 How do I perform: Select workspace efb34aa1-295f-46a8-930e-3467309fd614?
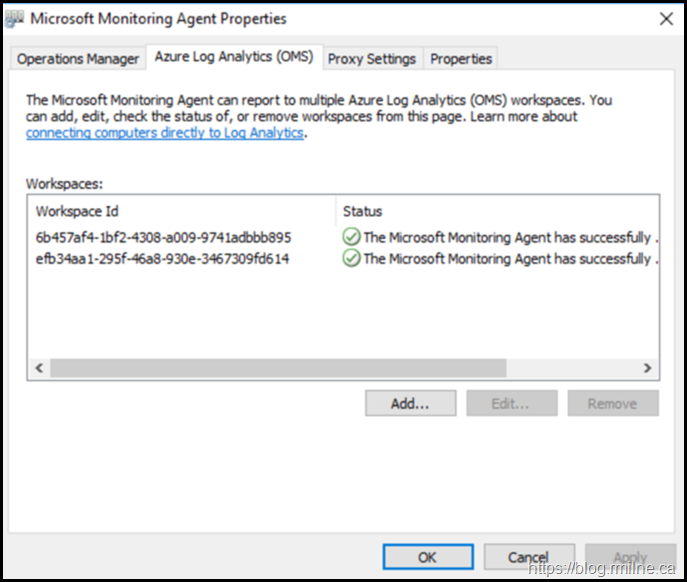click(x=163, y=259)
